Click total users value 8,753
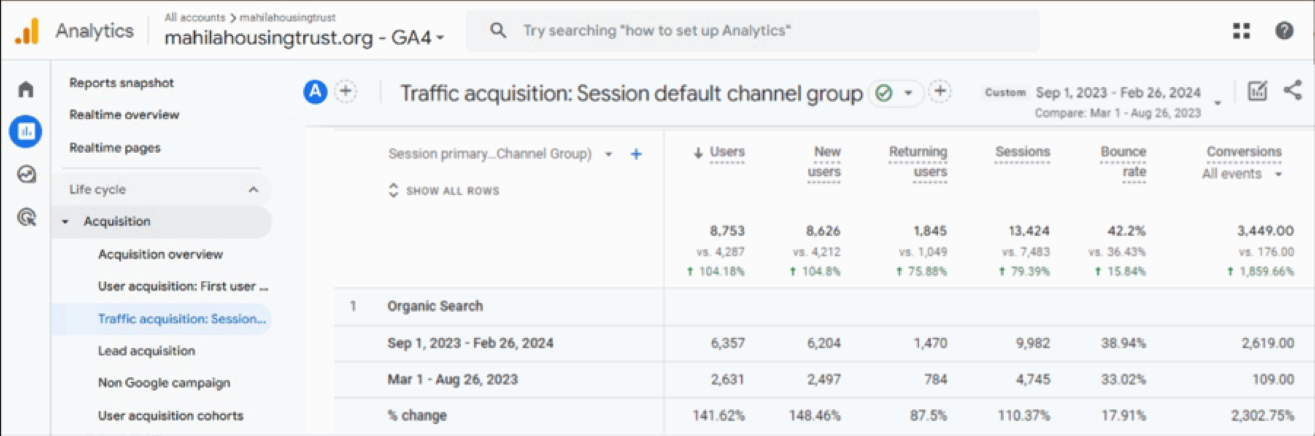 (727, 231)
